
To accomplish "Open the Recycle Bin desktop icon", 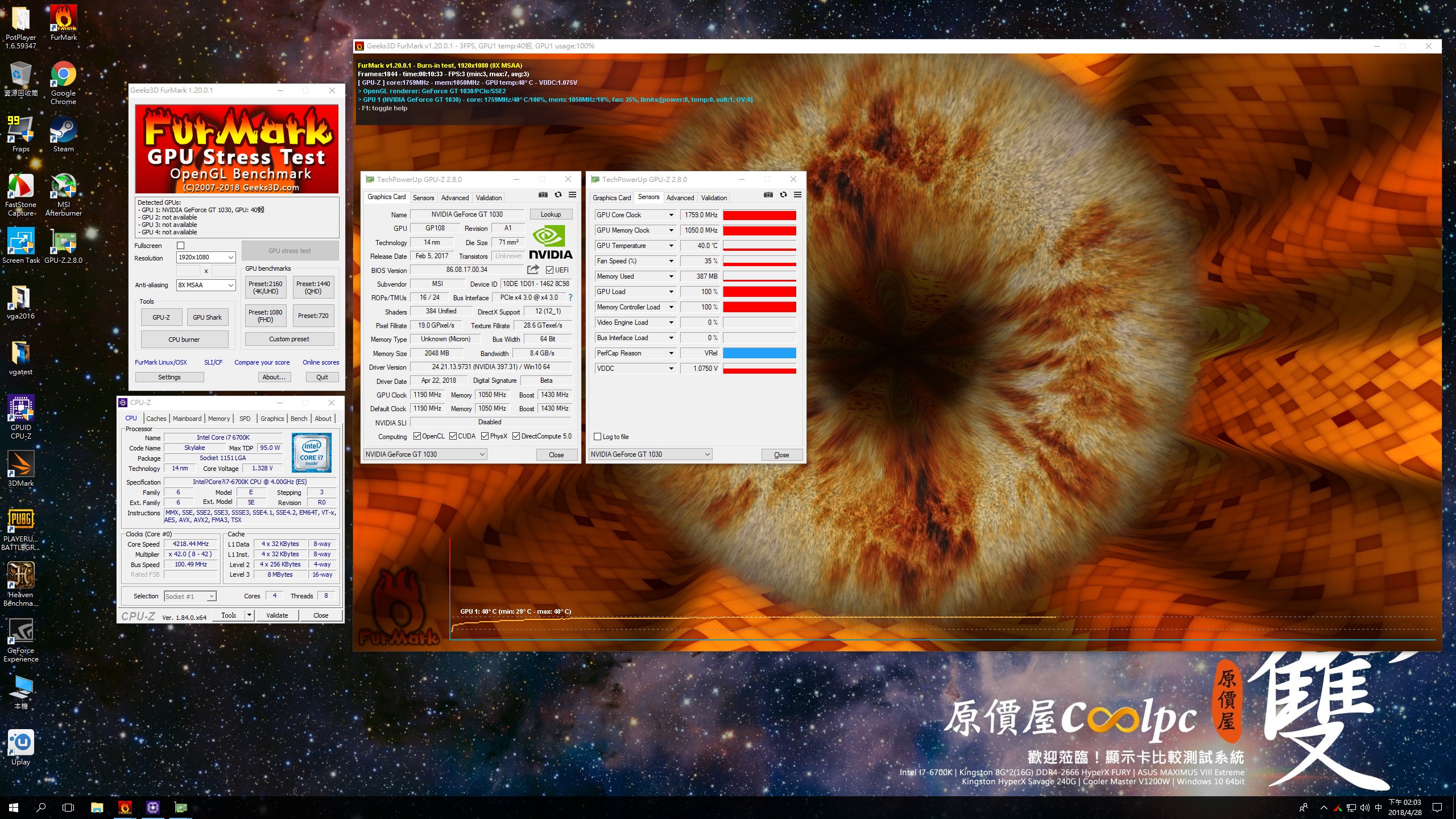I will pyautogui.click(x=21, y=79).
